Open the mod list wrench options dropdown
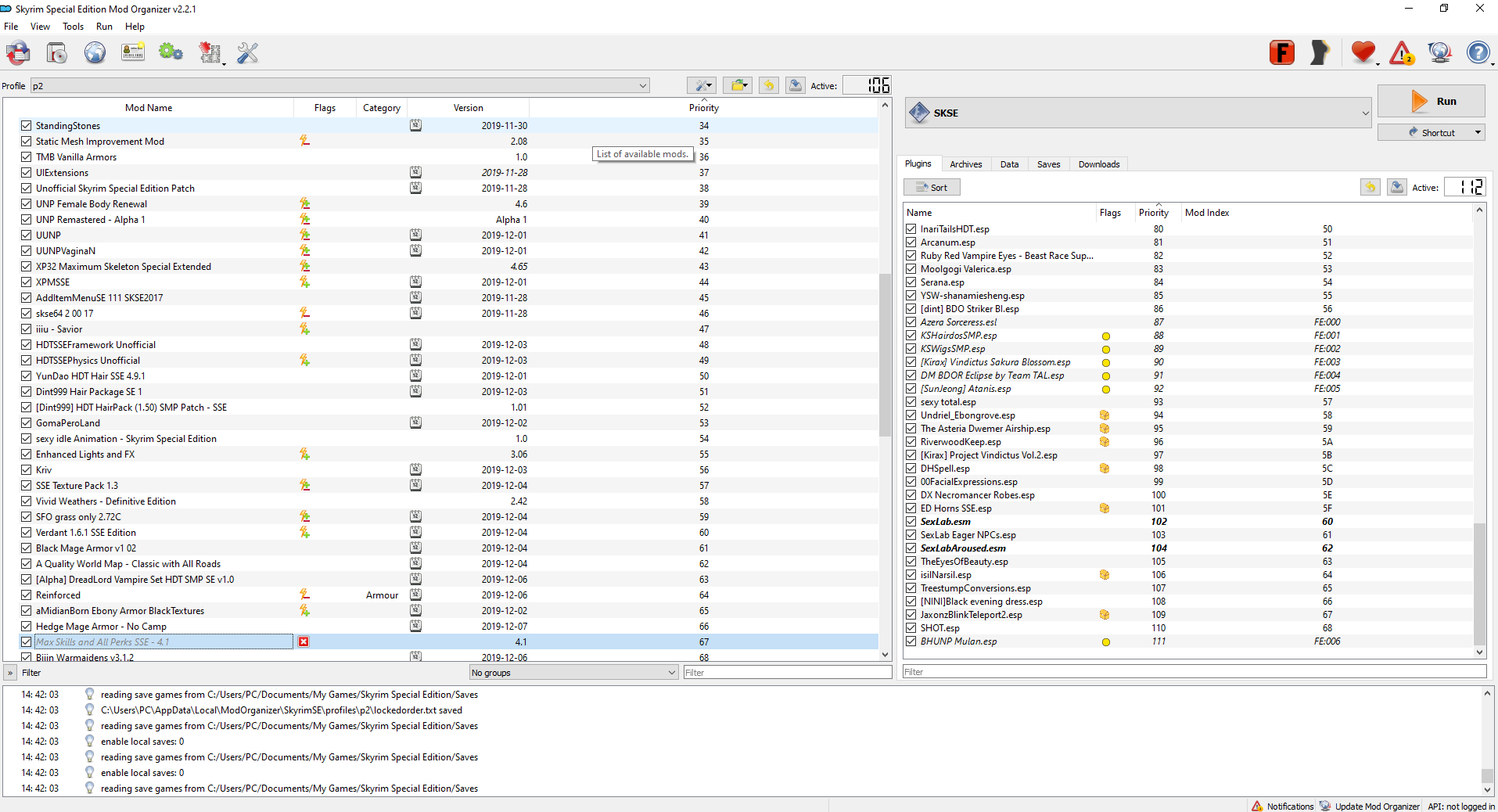 pyautogui.click(x=702, y=85)
